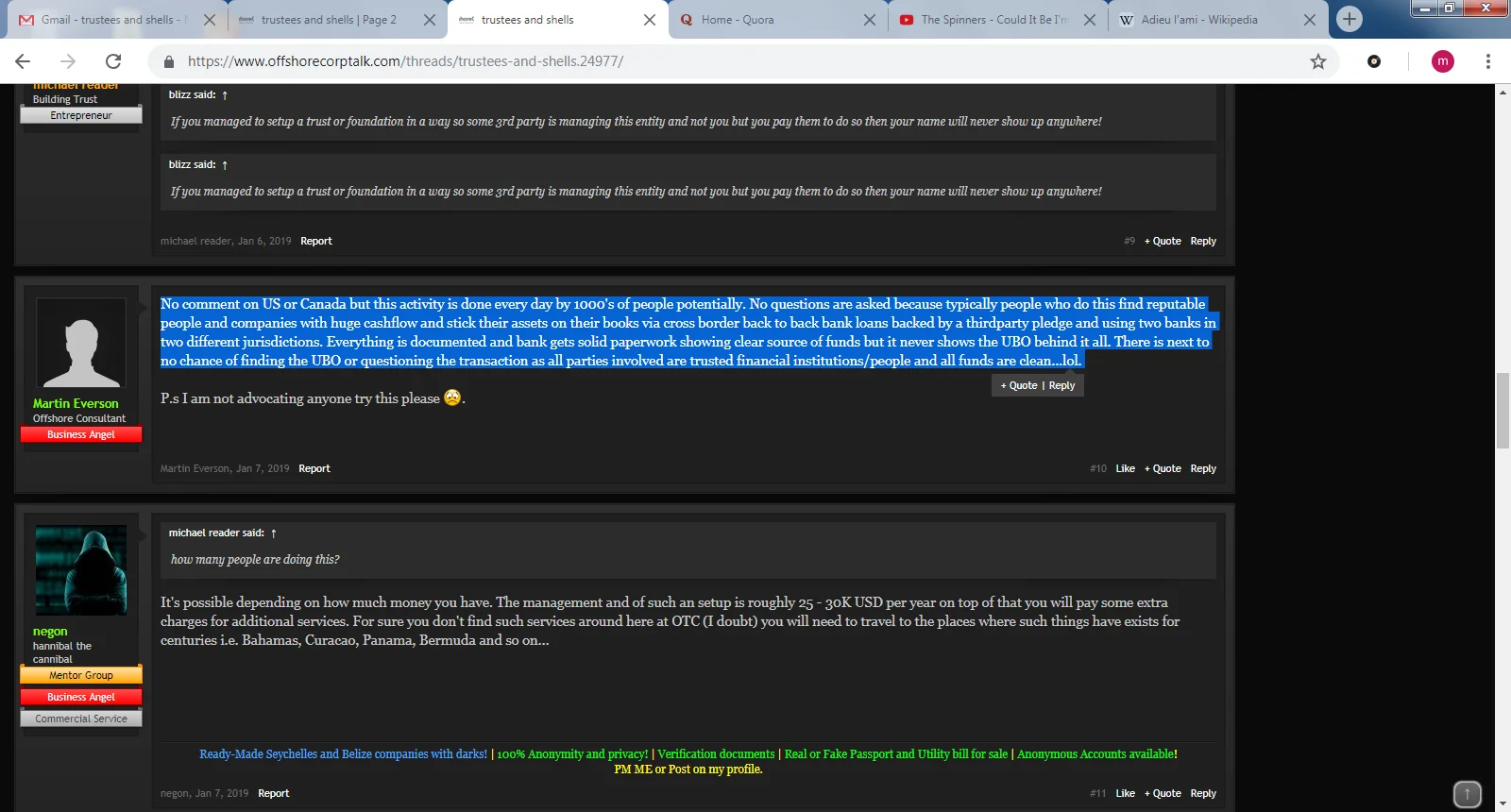Switch to the Adieu l'ami Wikipedia tab
Screen dimensions: 1511x812
coord(1199,20)
